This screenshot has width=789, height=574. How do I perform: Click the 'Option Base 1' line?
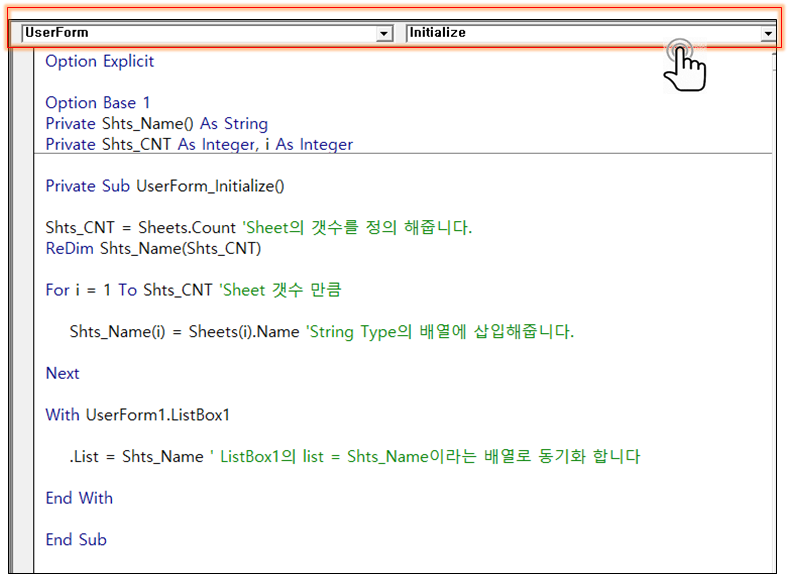[x=98, y=103]
